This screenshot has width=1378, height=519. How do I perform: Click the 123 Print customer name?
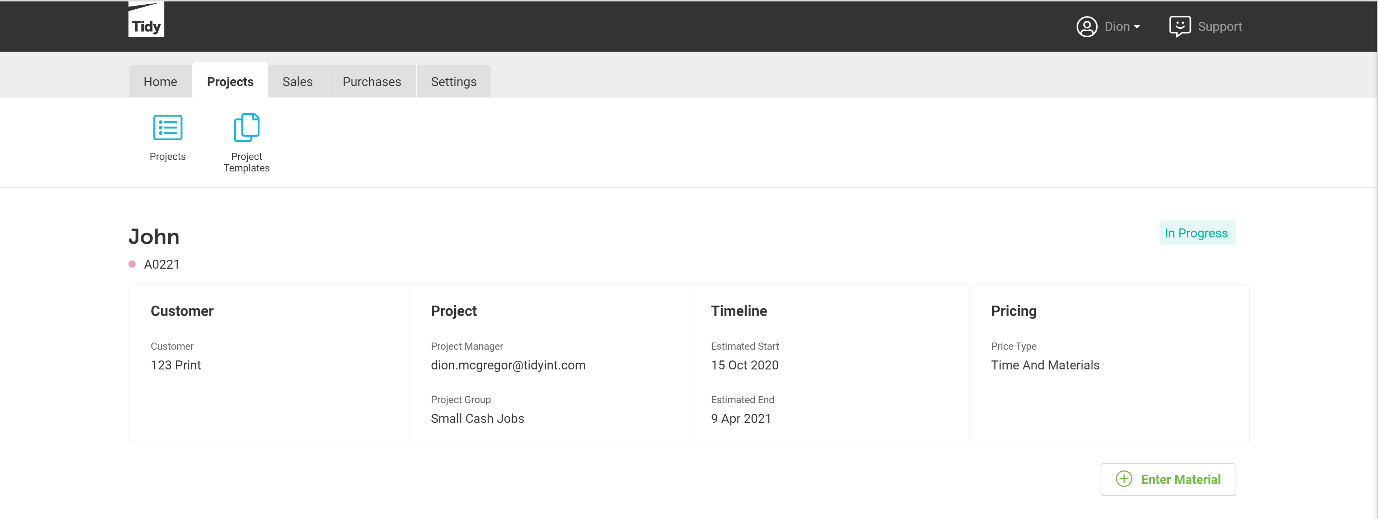click(x=176, y=365)
